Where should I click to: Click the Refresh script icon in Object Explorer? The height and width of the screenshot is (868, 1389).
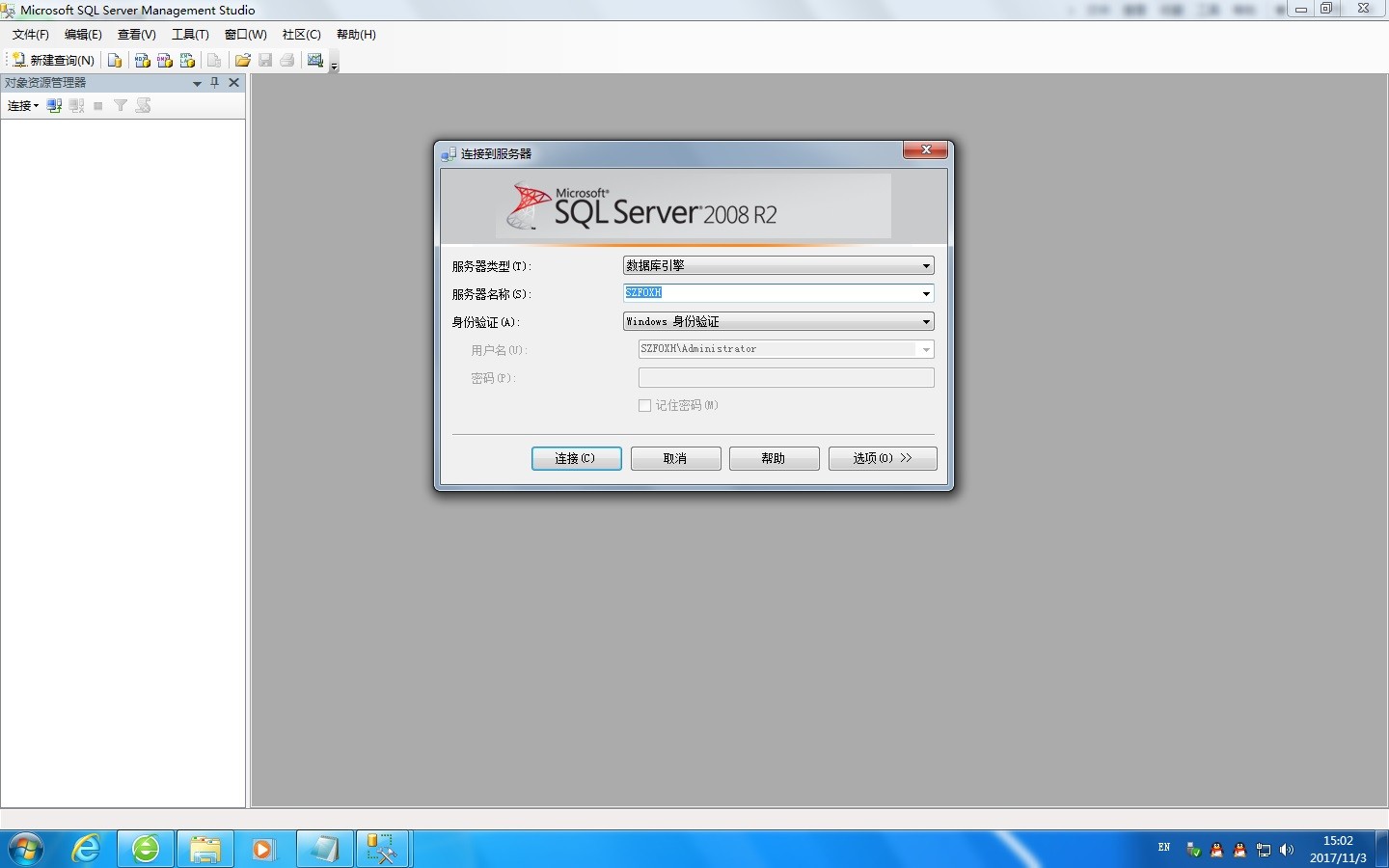(144, 106)
